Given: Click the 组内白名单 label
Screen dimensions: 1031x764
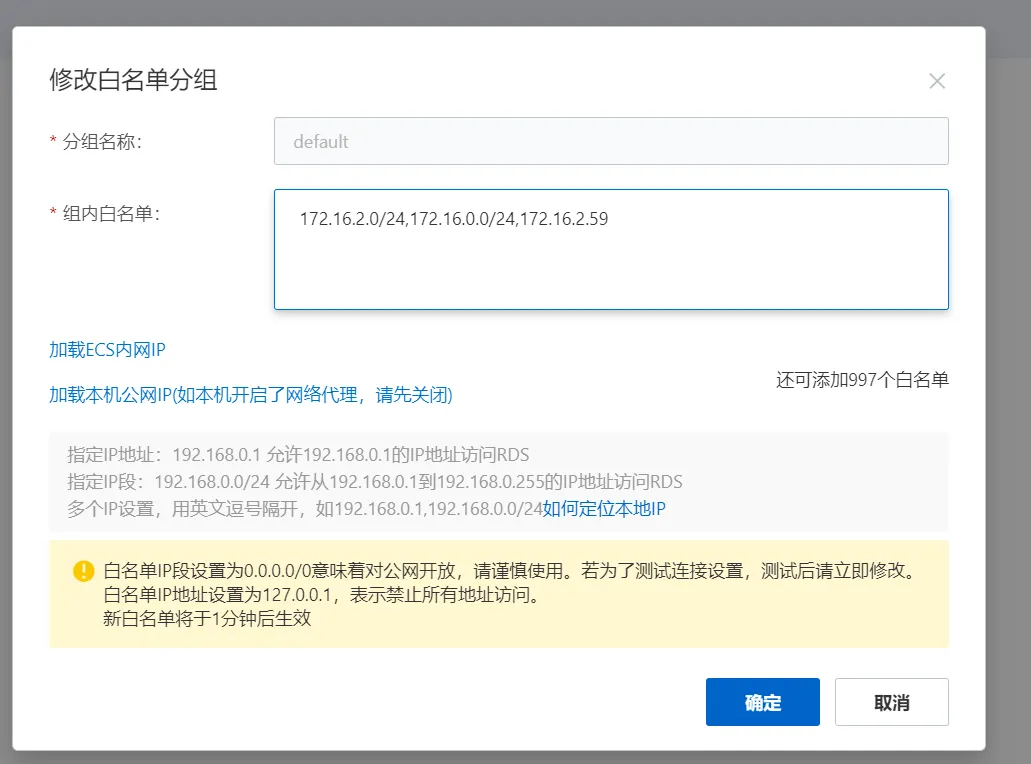Looking at the screenshot, I should [x=110, y=213].
